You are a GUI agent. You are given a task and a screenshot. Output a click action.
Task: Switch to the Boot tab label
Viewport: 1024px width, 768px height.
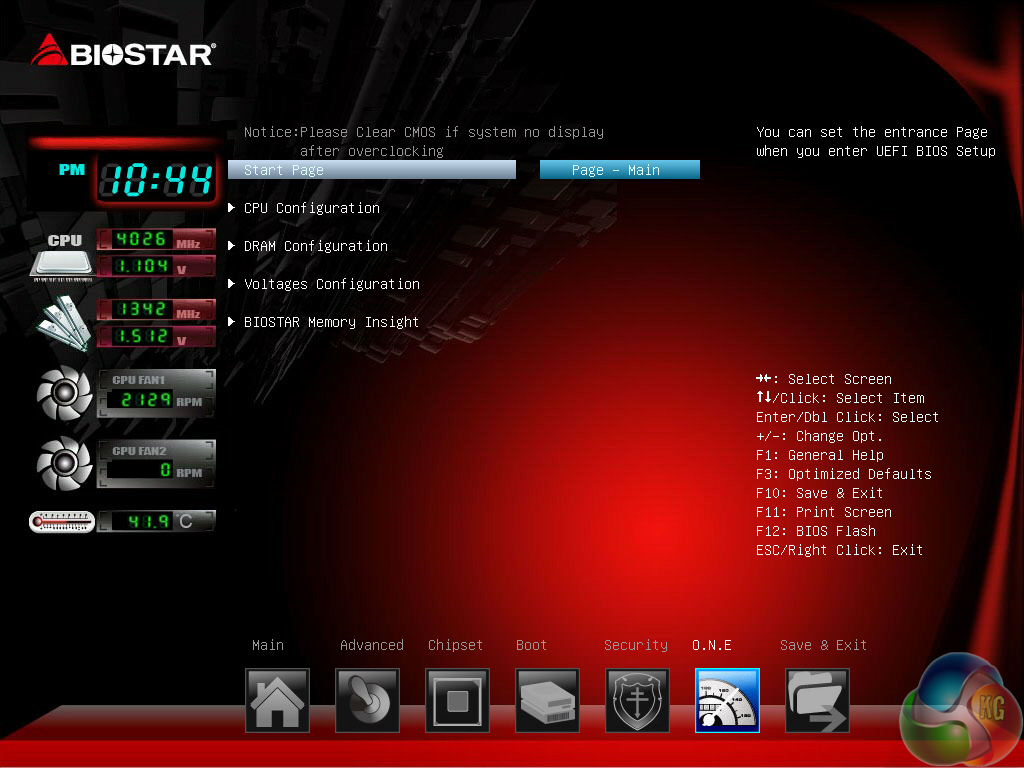click(x=531, y=645)
